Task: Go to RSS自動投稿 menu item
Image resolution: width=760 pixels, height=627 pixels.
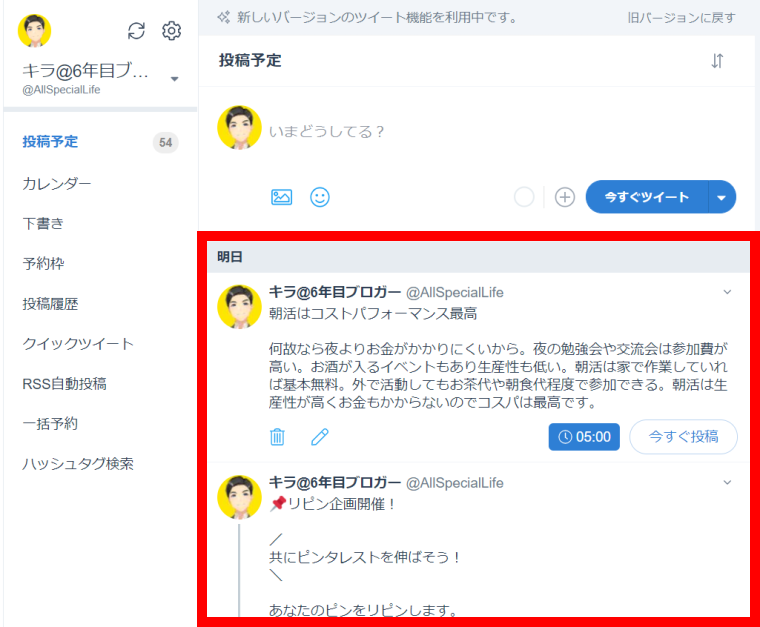Action: [64, 384]
